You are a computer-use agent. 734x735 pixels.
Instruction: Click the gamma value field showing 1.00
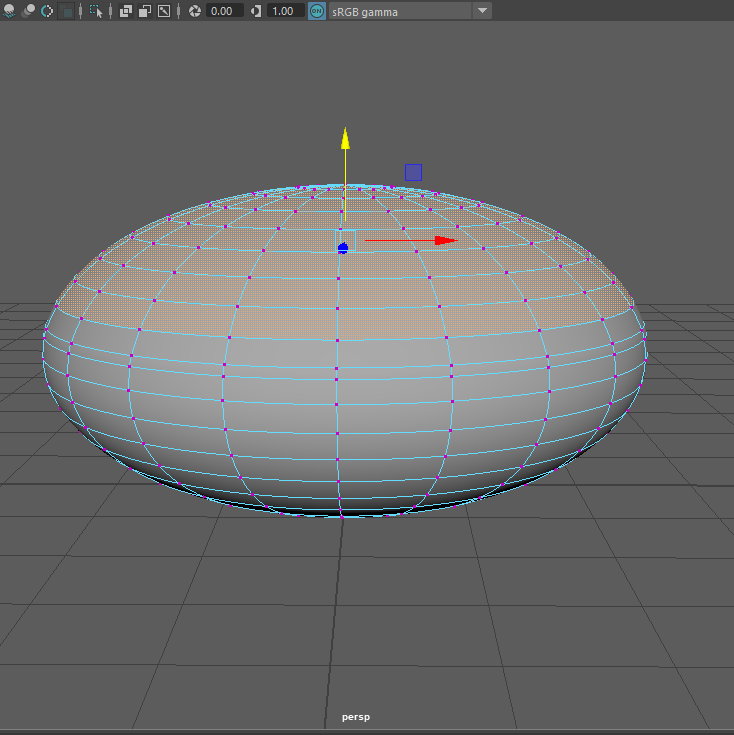coord(285,11)
